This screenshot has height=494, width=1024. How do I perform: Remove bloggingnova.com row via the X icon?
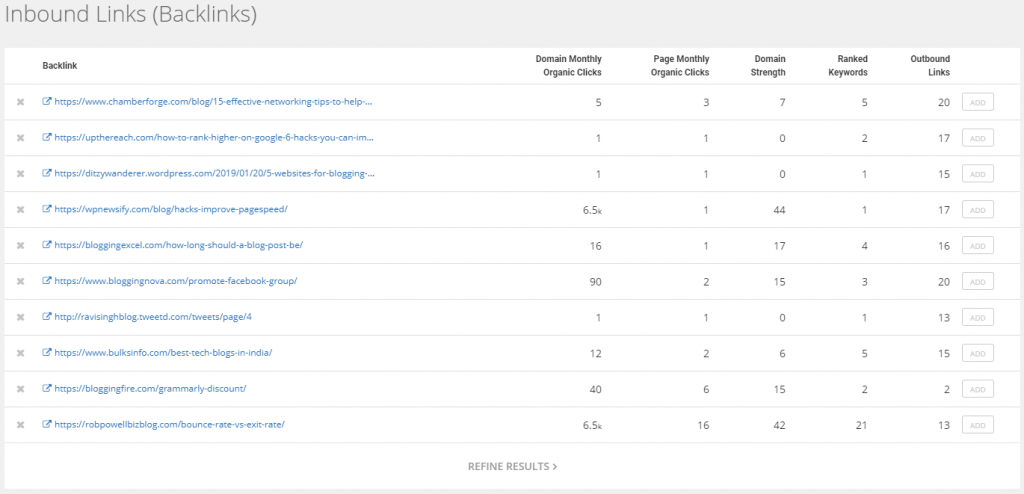[x=20, y=281]
